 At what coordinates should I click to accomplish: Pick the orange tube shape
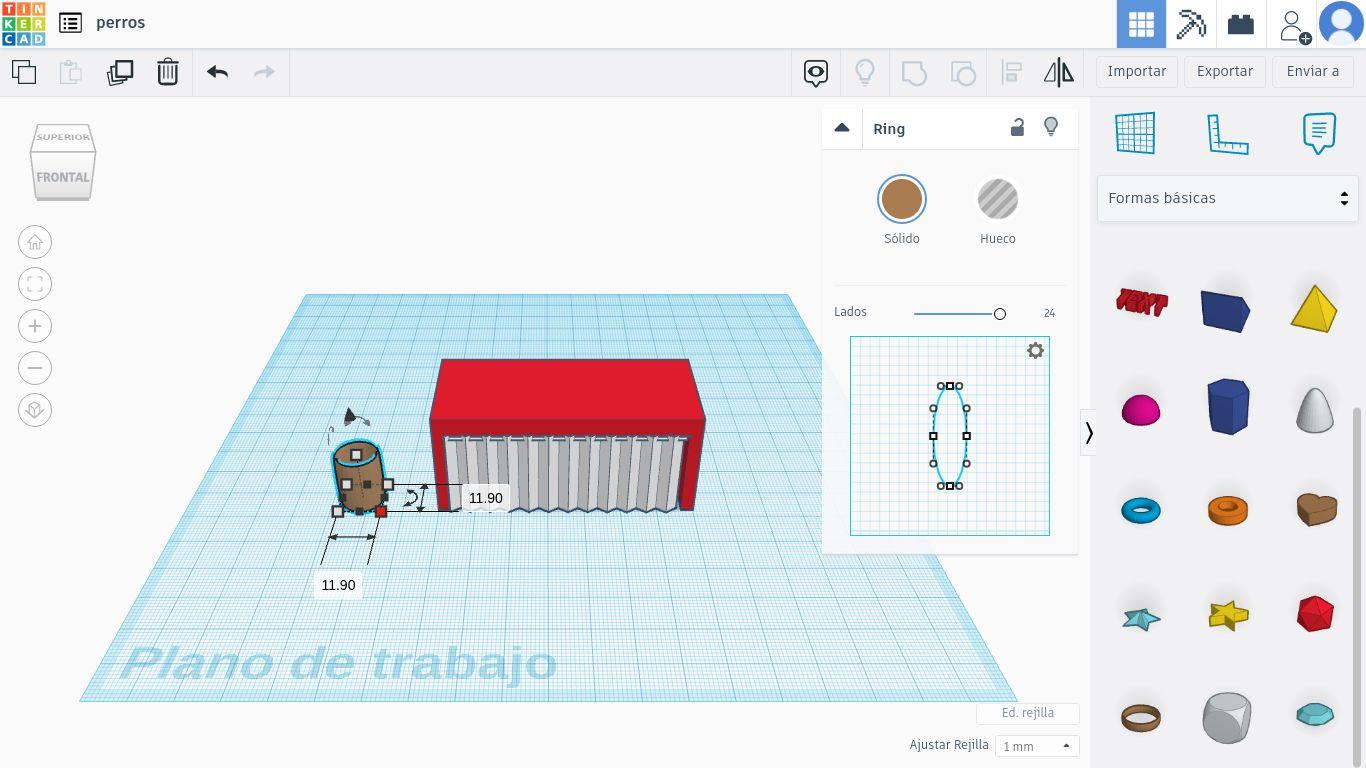pos(1228,510)
